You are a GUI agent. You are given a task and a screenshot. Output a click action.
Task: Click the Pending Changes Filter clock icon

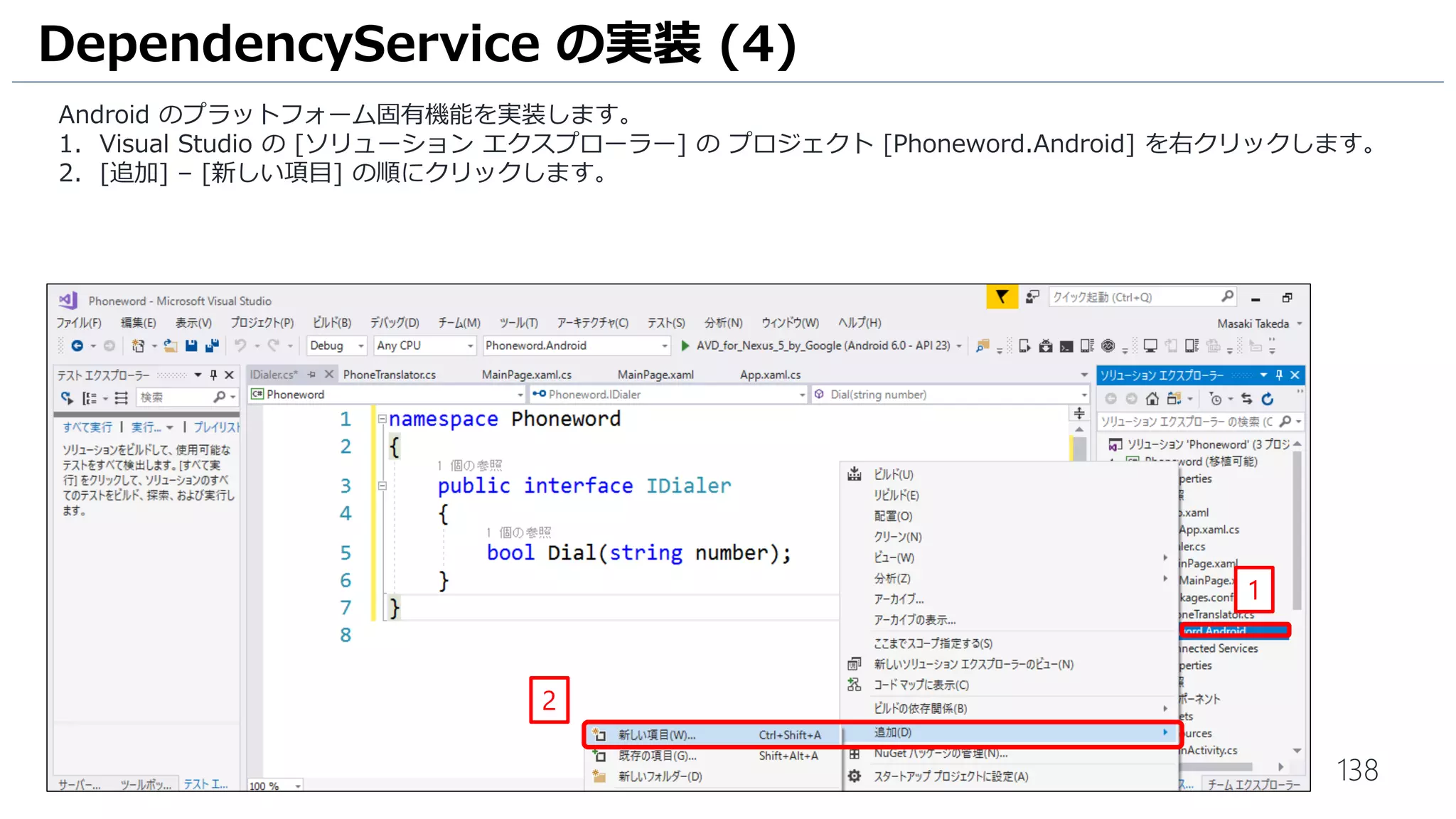(x=1216, y=399)
